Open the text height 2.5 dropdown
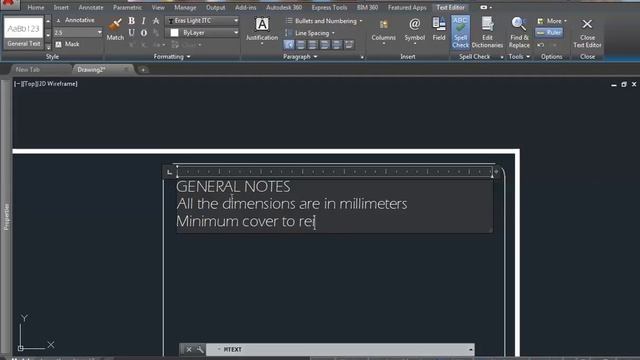 (99, 32)
